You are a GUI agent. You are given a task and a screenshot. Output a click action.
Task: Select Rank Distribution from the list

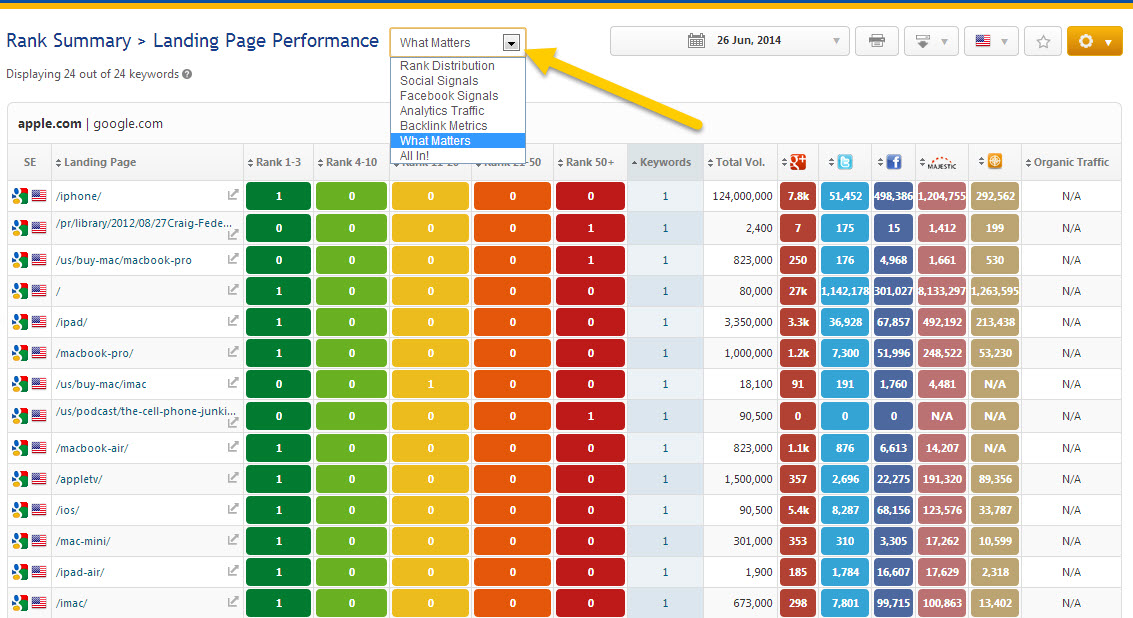(447, 66)
